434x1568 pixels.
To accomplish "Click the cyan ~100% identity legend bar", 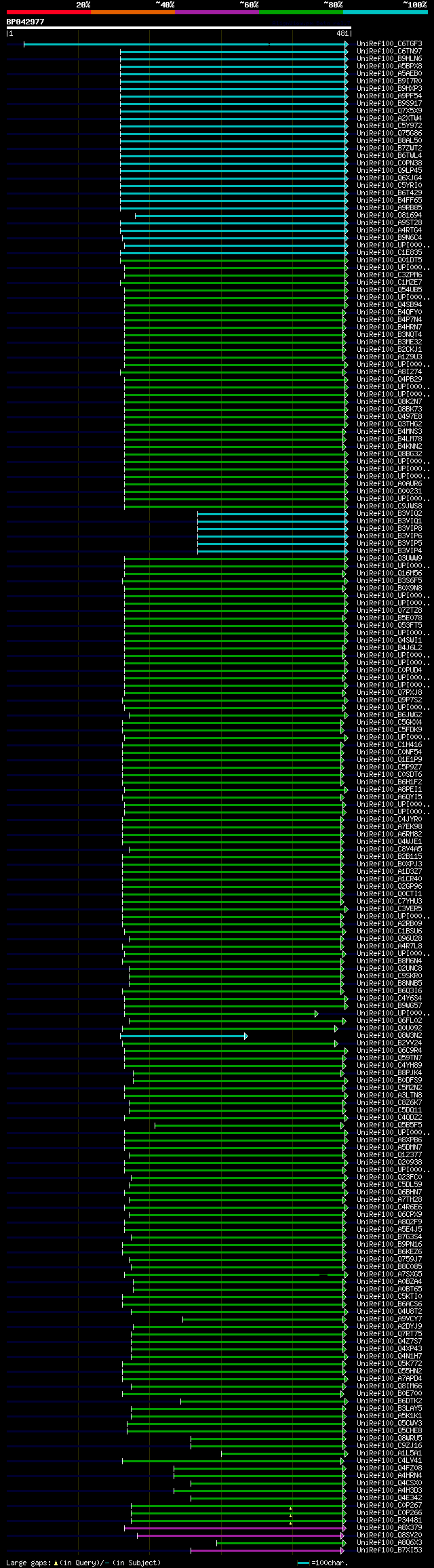I will (x=385, y=12).
